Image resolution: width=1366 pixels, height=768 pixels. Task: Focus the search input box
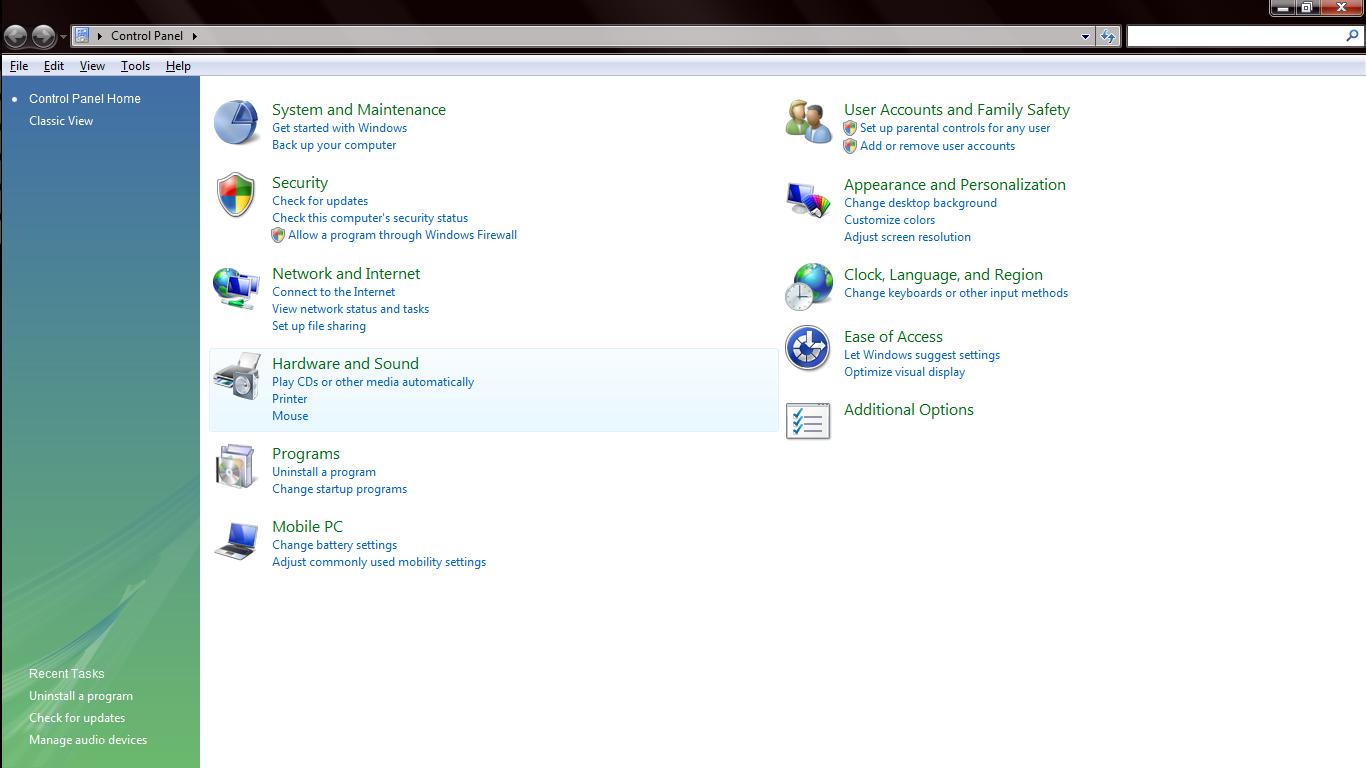pos(1236,36)
